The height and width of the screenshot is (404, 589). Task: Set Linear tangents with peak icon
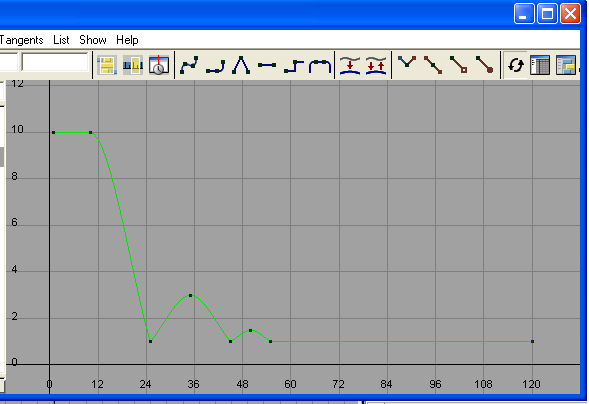(241, 65)
